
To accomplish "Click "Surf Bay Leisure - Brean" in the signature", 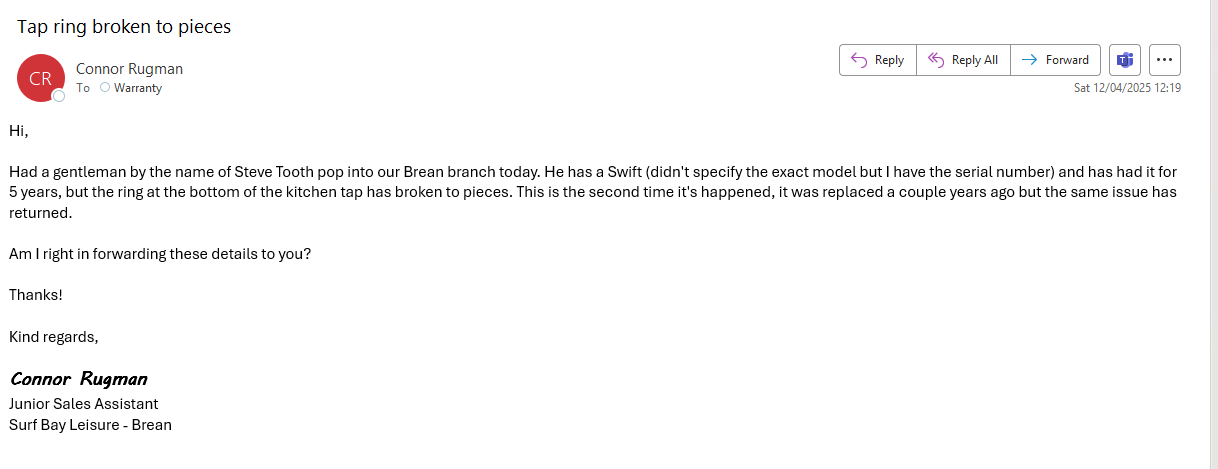I will (90, 425).
